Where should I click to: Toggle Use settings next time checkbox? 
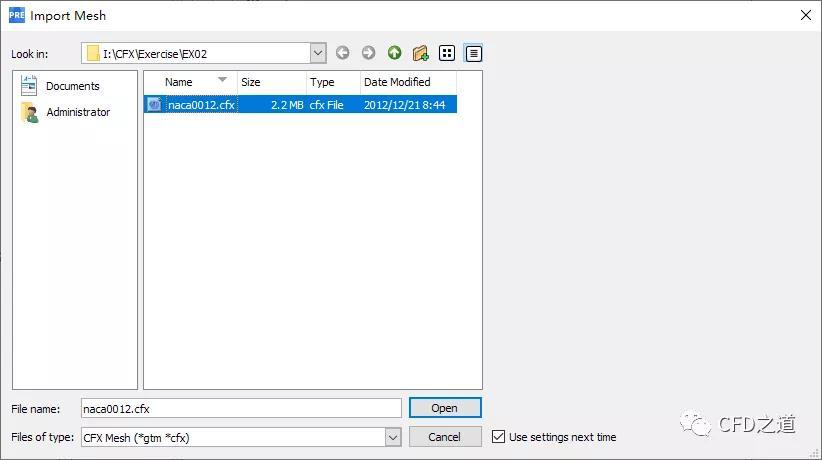(499, 436)
